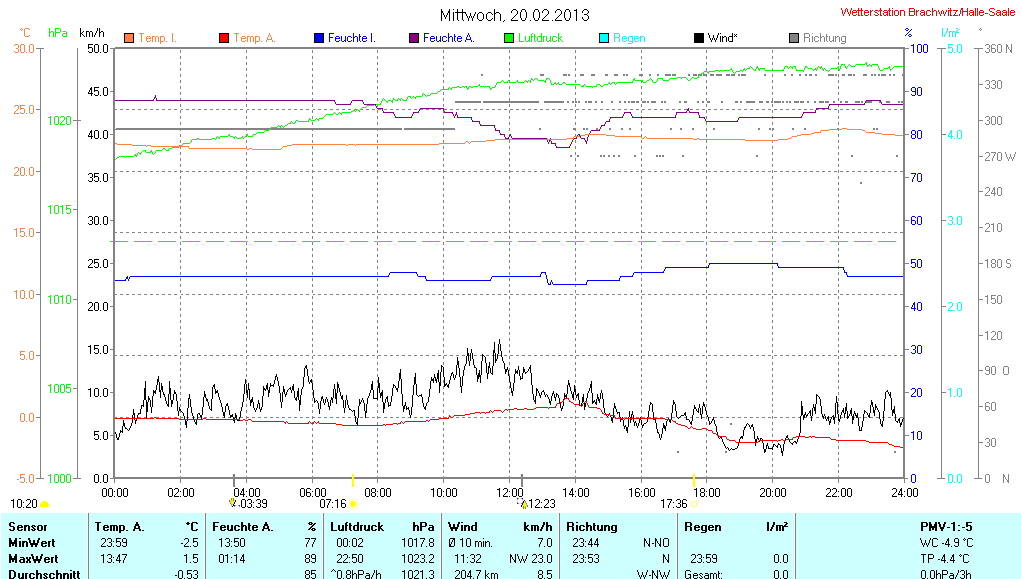
Task: Click the cyan Regen legend square
Action: click(604, 38)
